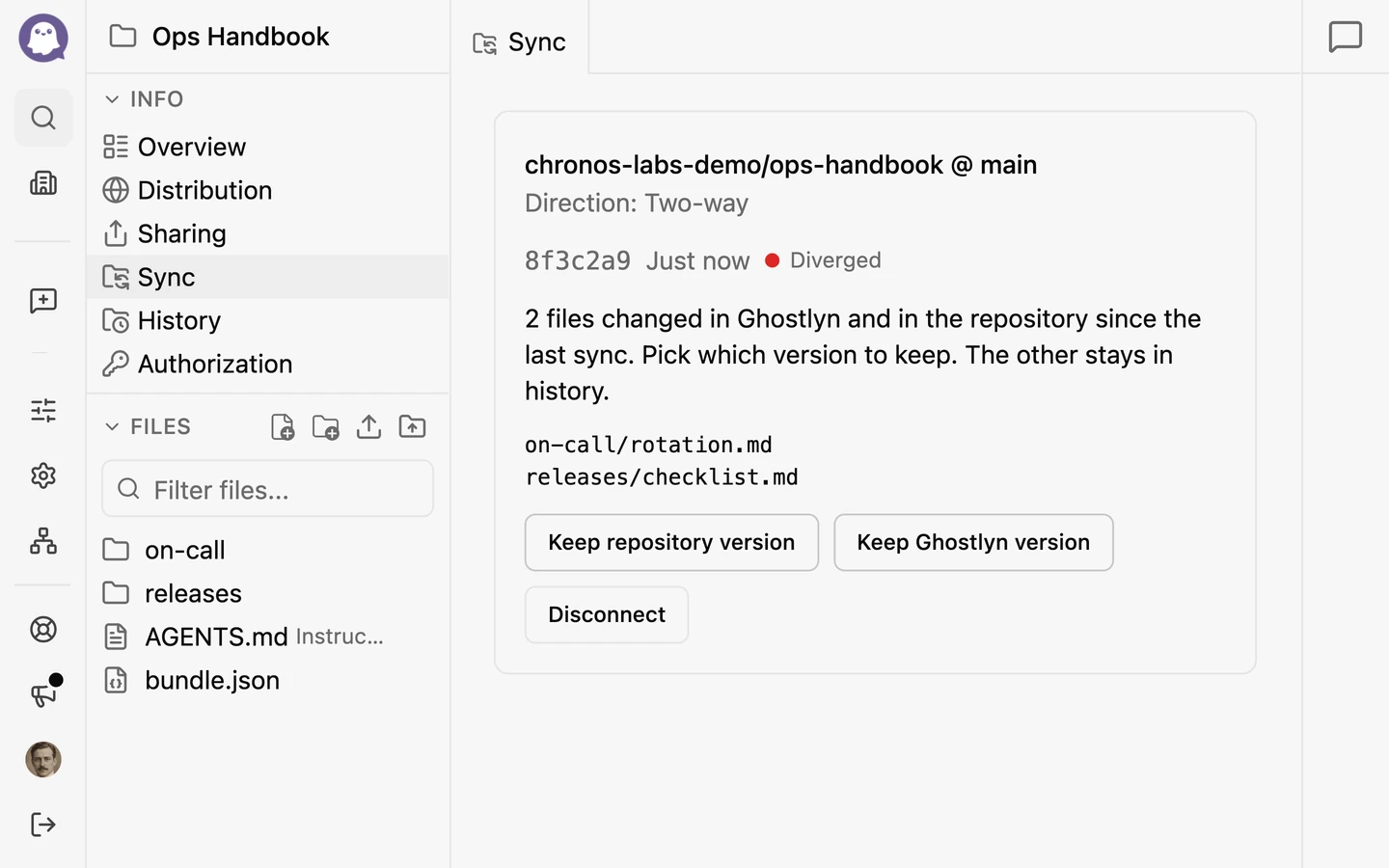Image resolution: width=1389 pixels, height=868 pixels.
Task: Click the upload folder icon in FILES
Action: point(412,426)
